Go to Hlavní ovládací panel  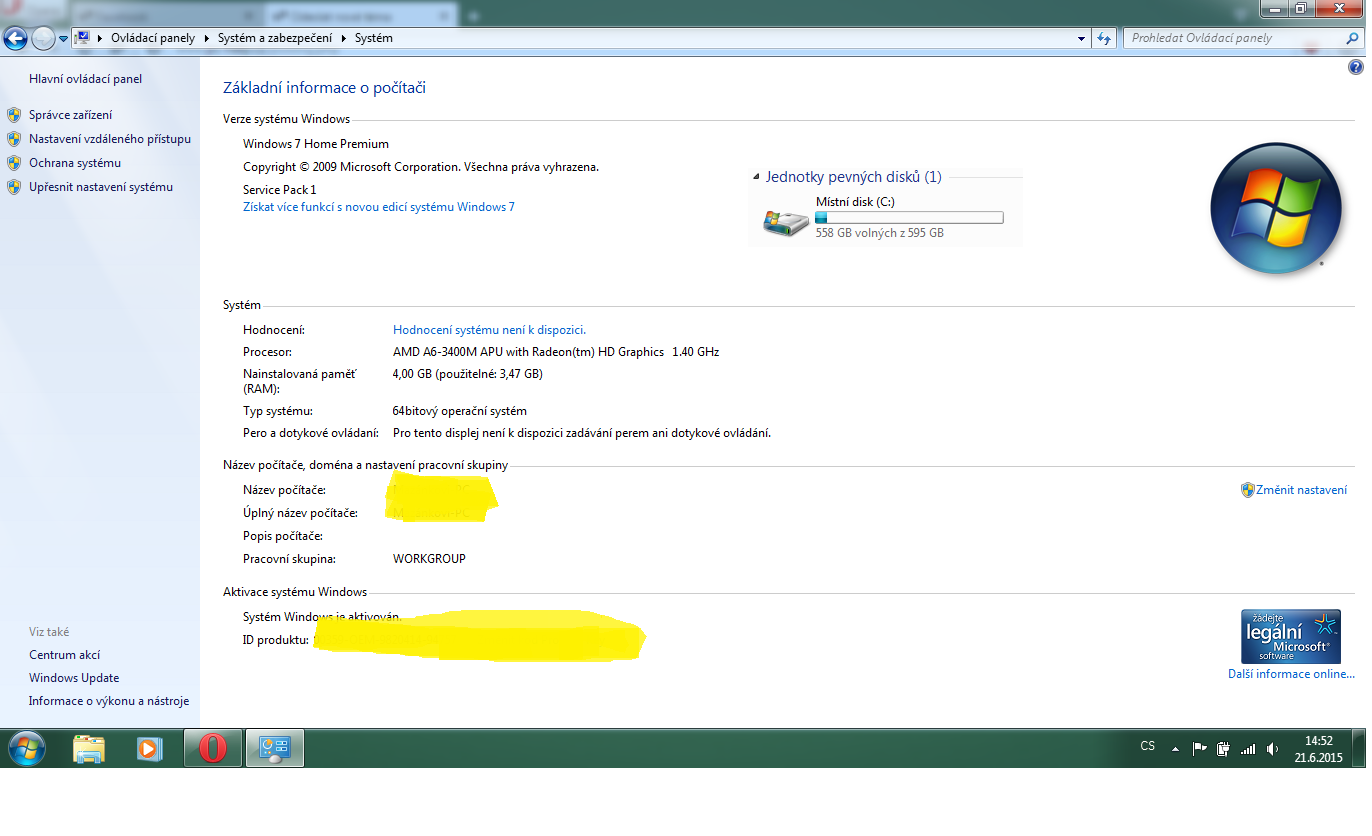[85, 79]
